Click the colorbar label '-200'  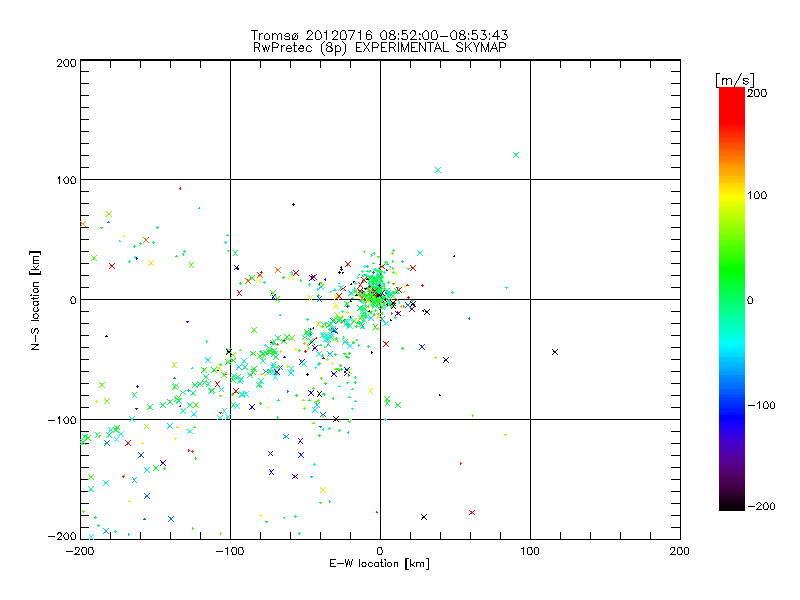[x=761, y=506]
